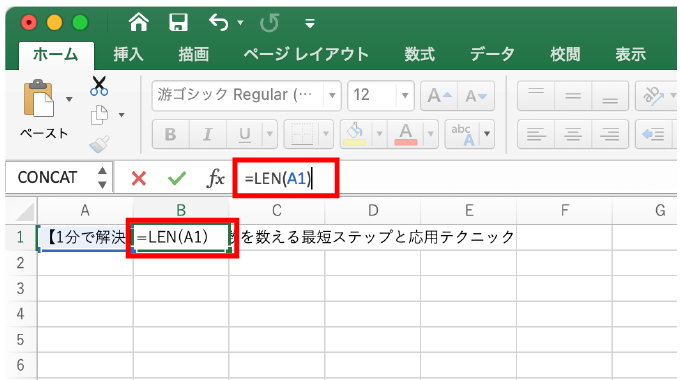Click into the formula bar text =LEN(A1)
Image resolution: width=680 pixels, height=380 pixels.
[278, 178]
